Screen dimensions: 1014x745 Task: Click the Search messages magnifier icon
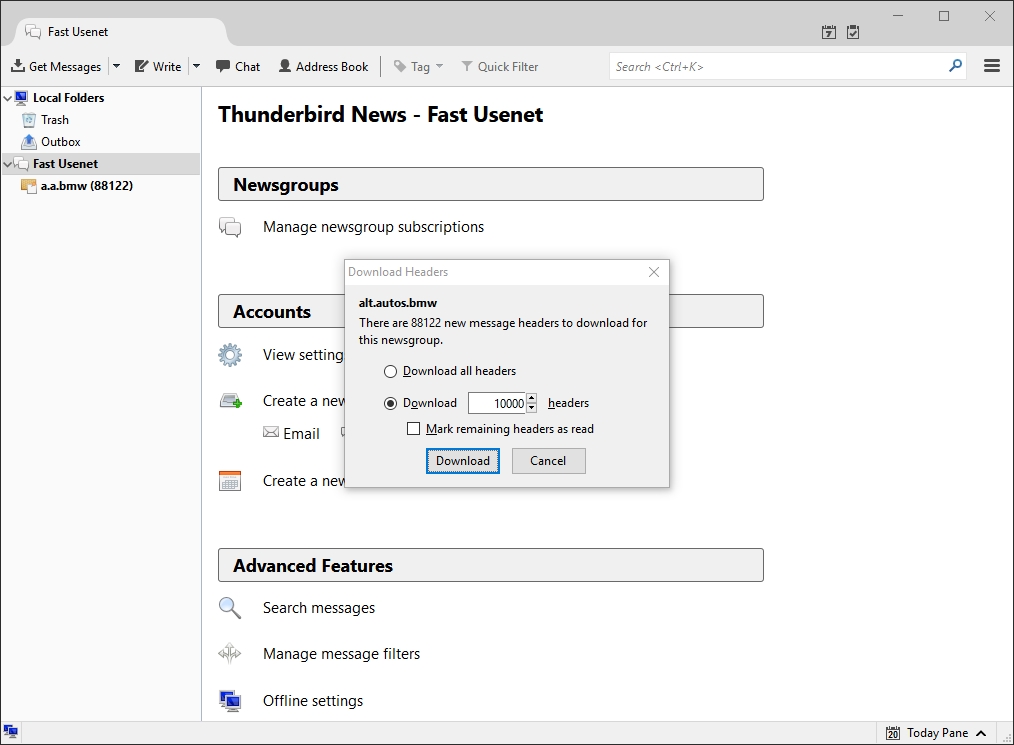230,608
